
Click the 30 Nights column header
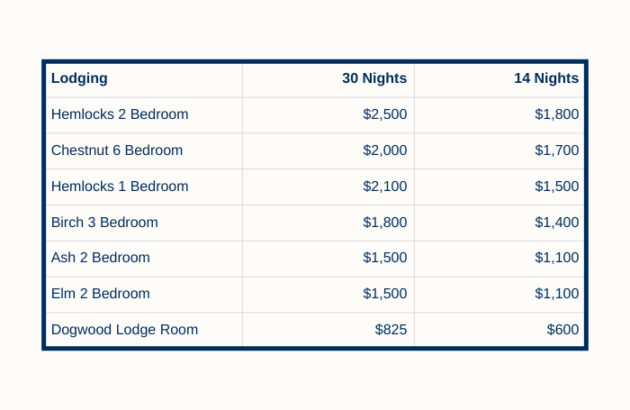click(374, 78)
